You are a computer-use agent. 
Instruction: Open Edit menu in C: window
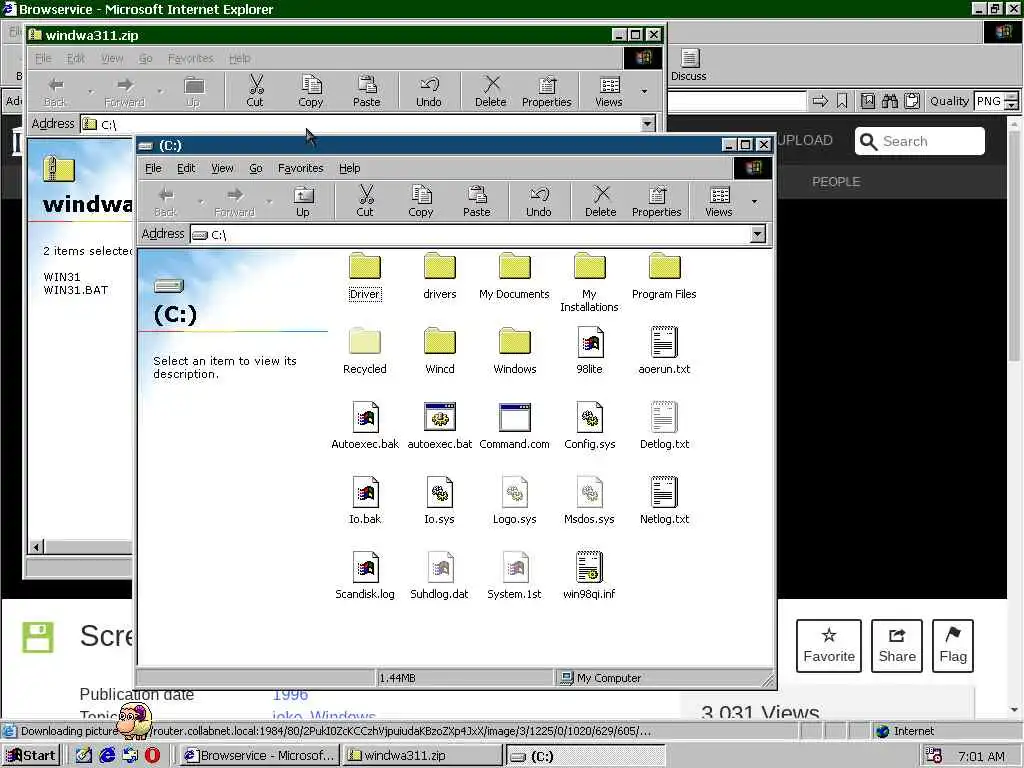pyautogui.click(x=186, y=168)
